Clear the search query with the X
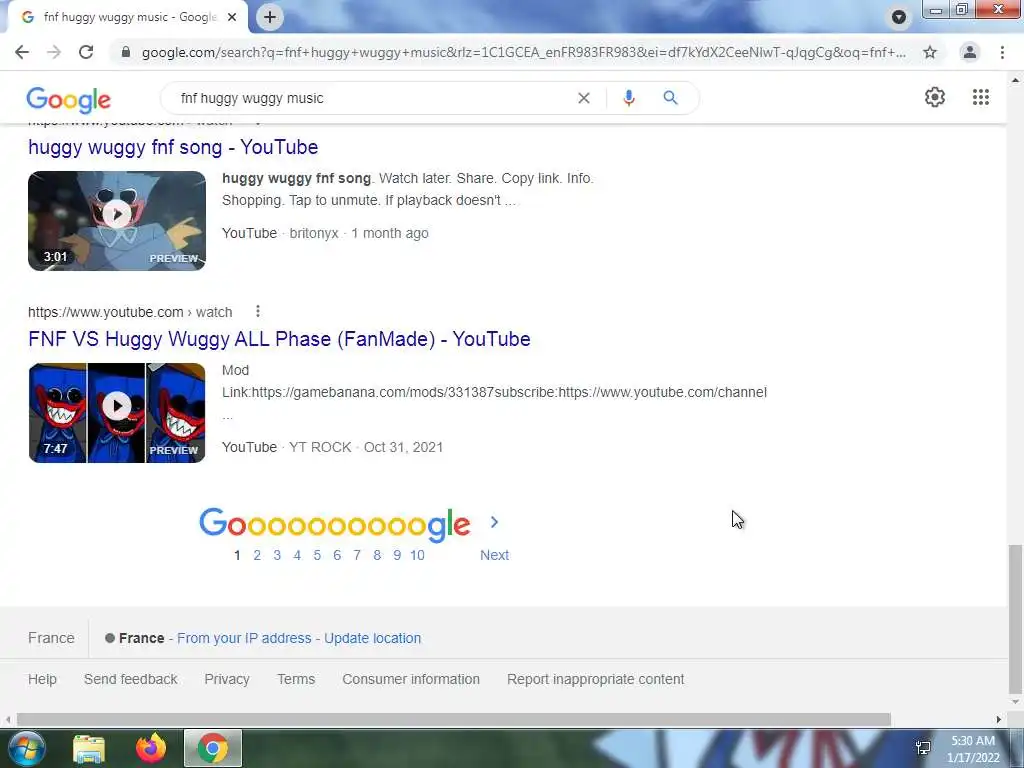The width and height of the screenshot is (1024, 768). [x=584, y=98]
